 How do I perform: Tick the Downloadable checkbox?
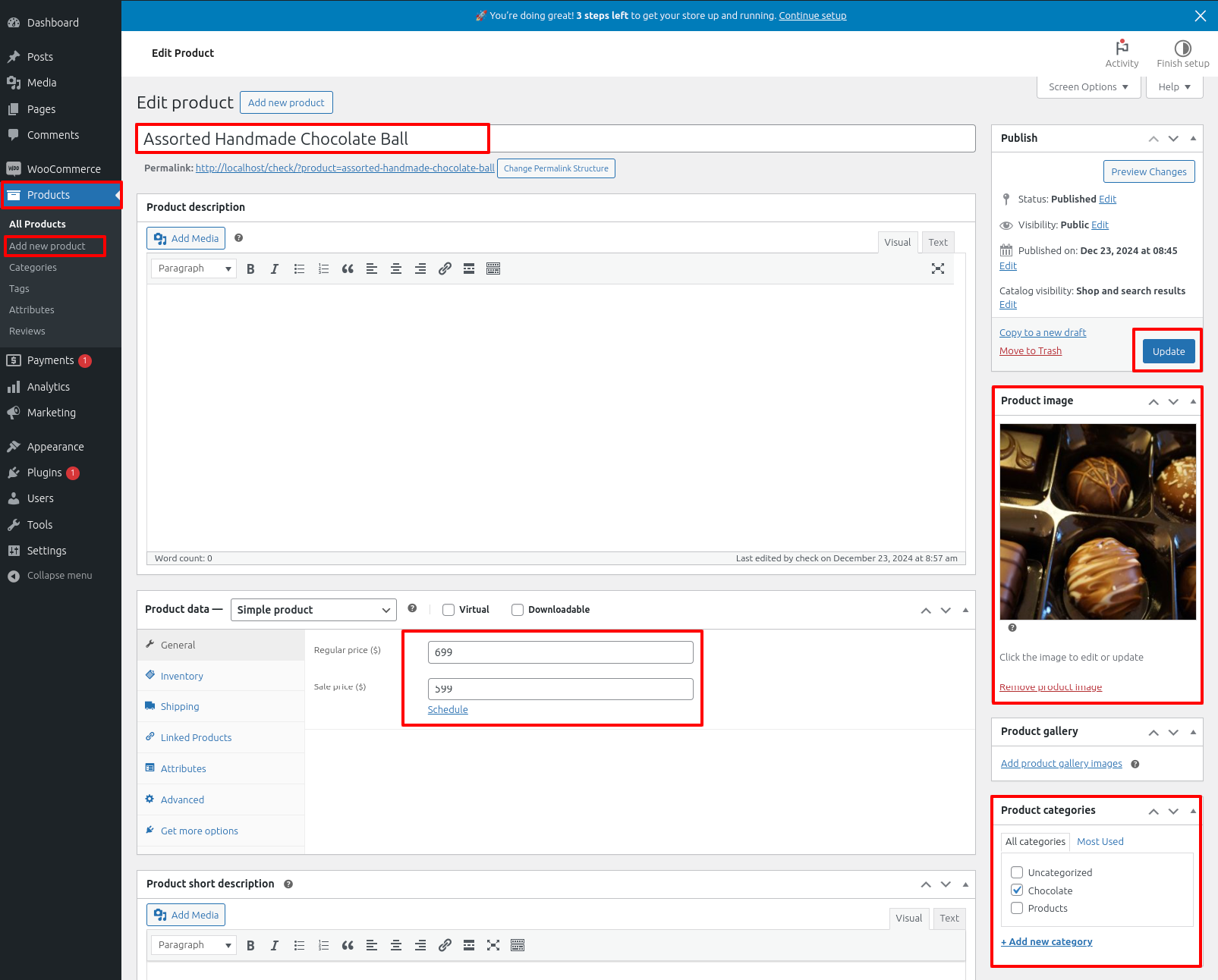[x=518, y=610]
